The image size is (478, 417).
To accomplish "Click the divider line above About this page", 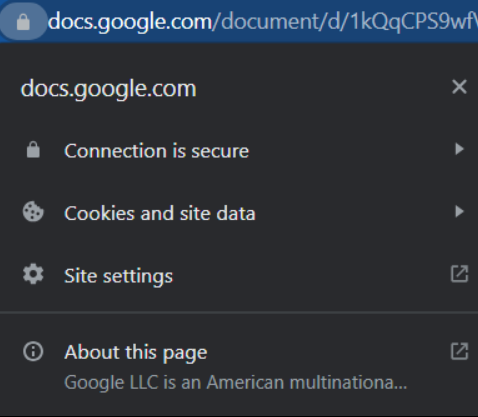I will [239, 313].
